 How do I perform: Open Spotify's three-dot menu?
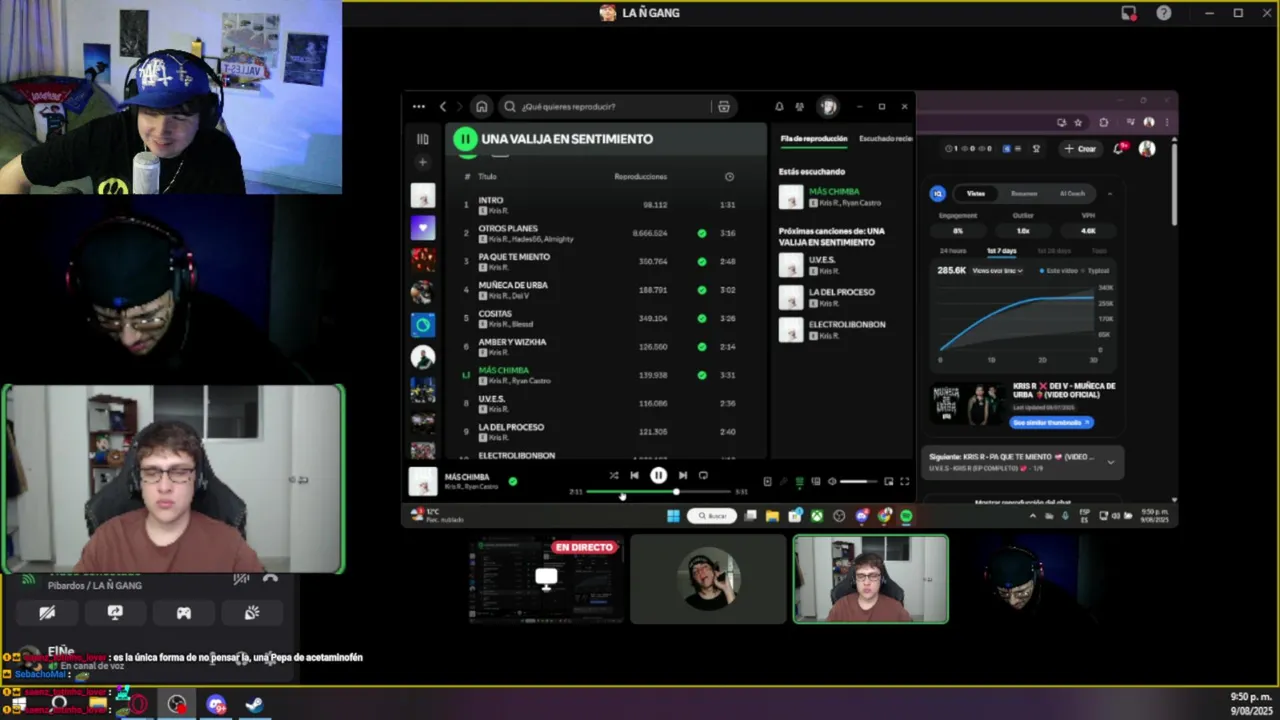(x=418, y=106)
